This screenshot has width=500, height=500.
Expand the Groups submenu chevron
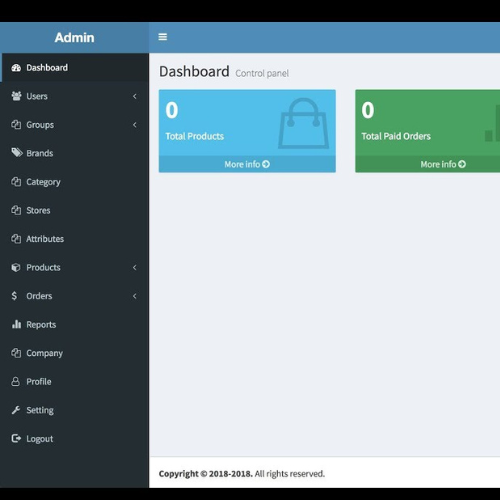[135, 125]
